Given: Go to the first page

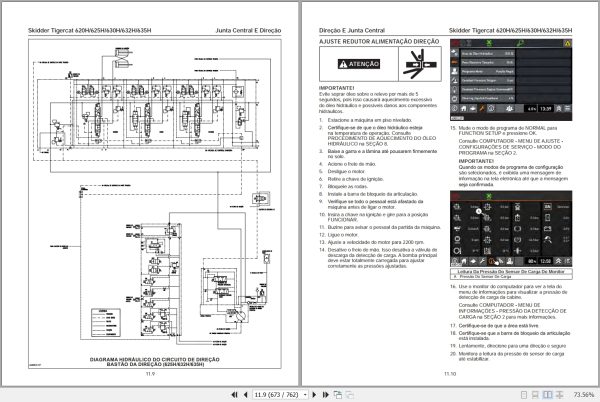Looking at the screenshot, I should [x=234, y=394].
